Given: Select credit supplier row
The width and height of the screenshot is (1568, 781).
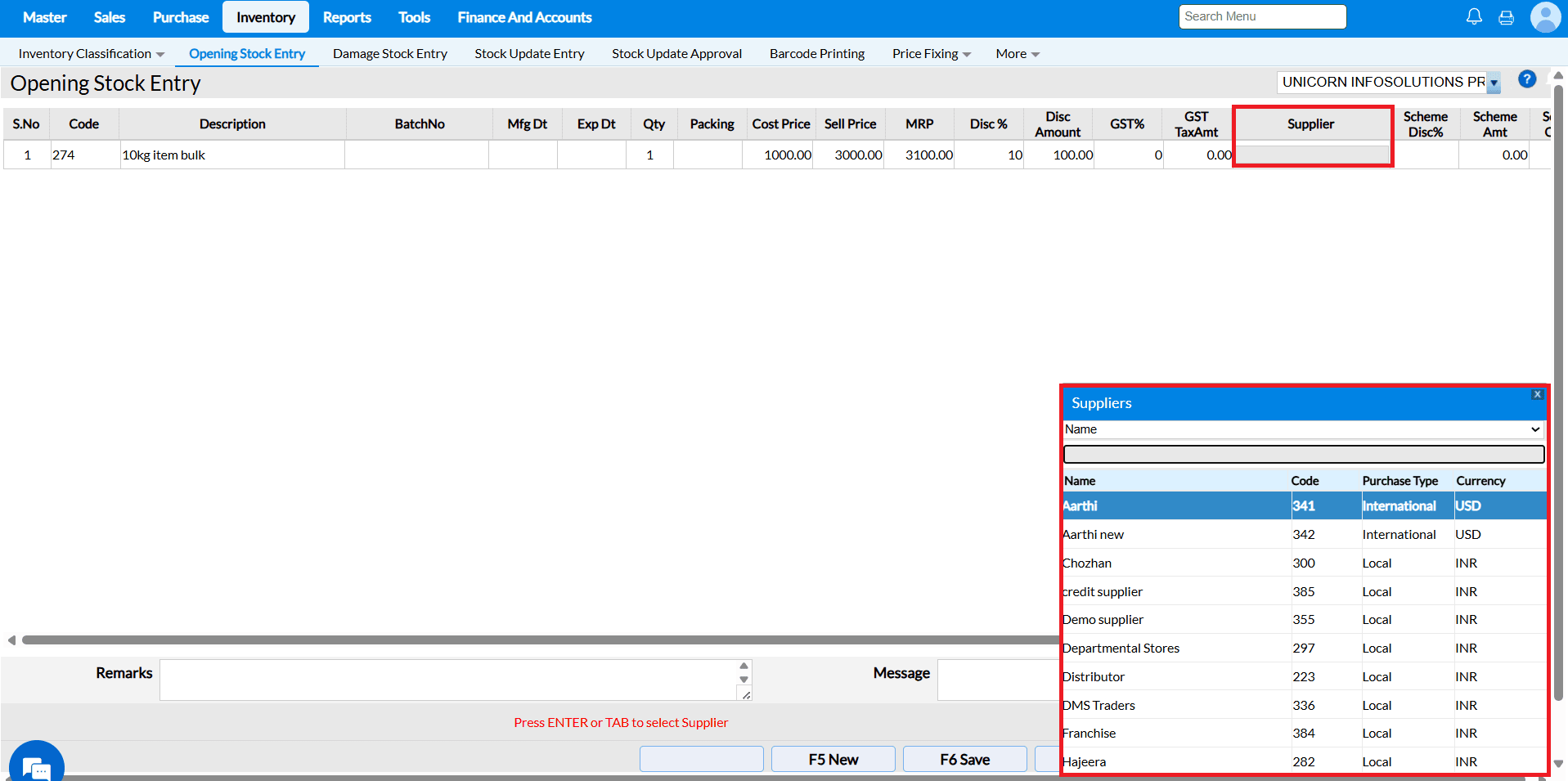Looking at the screenshot, I should 1304,591.
